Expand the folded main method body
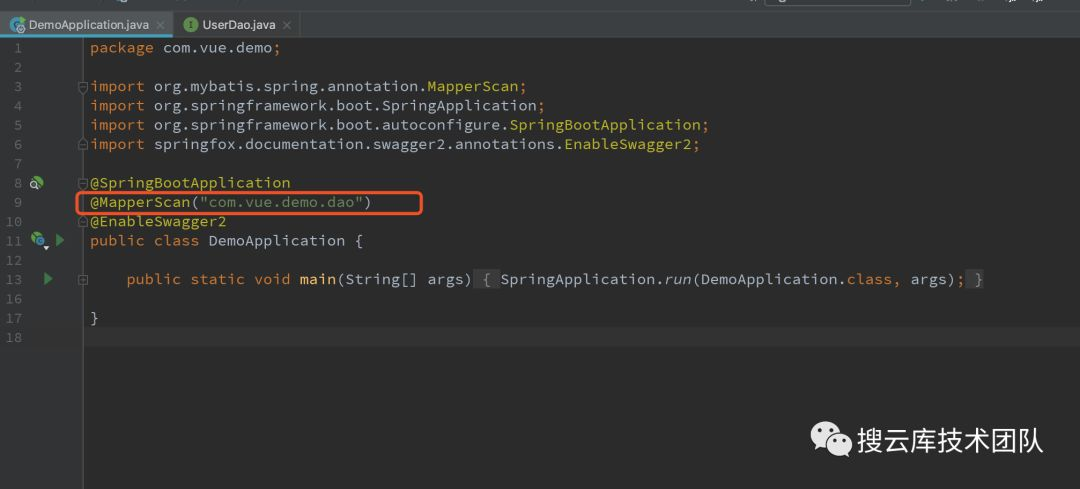This screenshot has width=1080, height=489. (485, 279)
